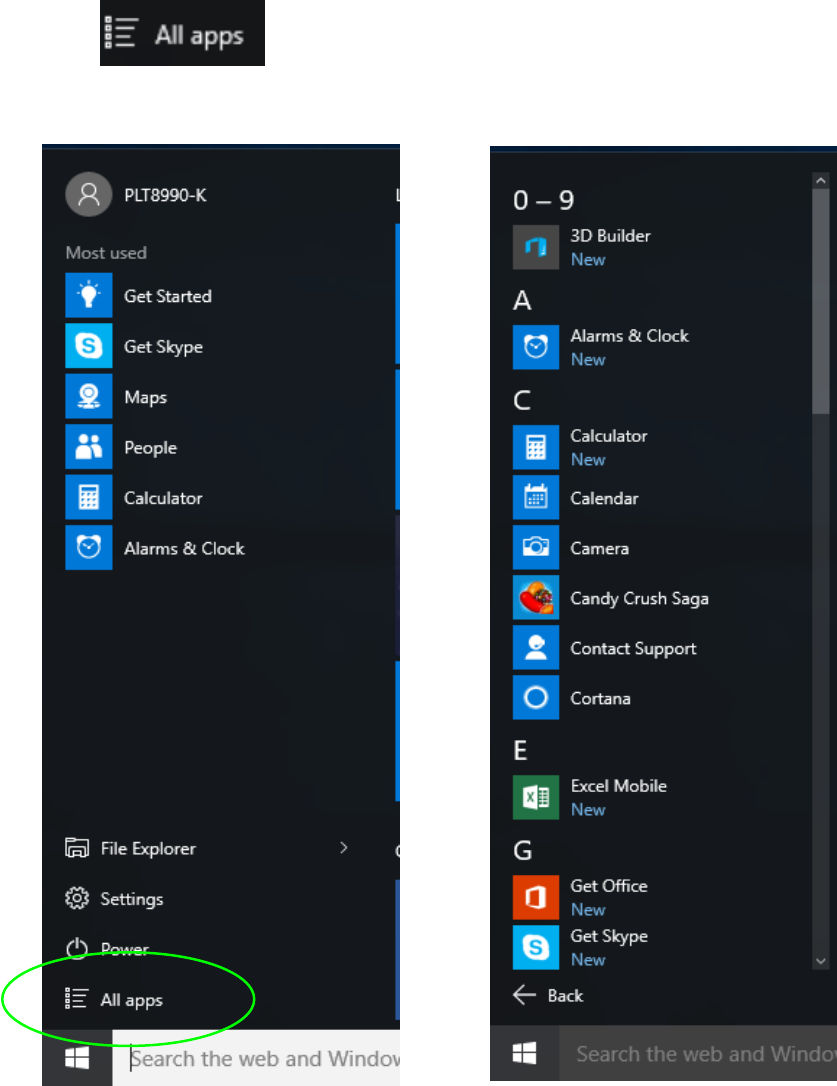Click Power text label
837x1086 pixels.
[x=125, y=949]
